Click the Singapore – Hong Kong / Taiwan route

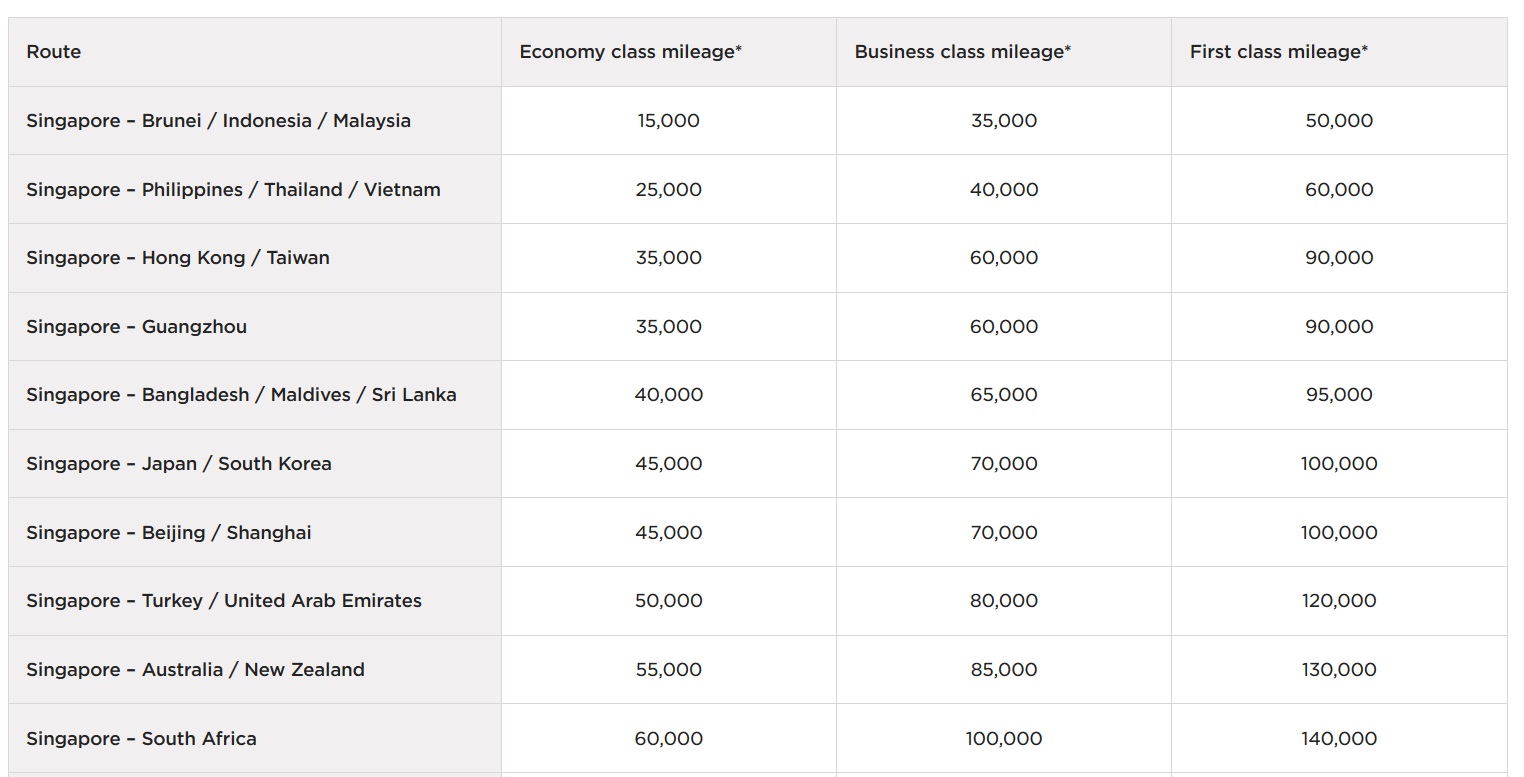tap(178, 258)
